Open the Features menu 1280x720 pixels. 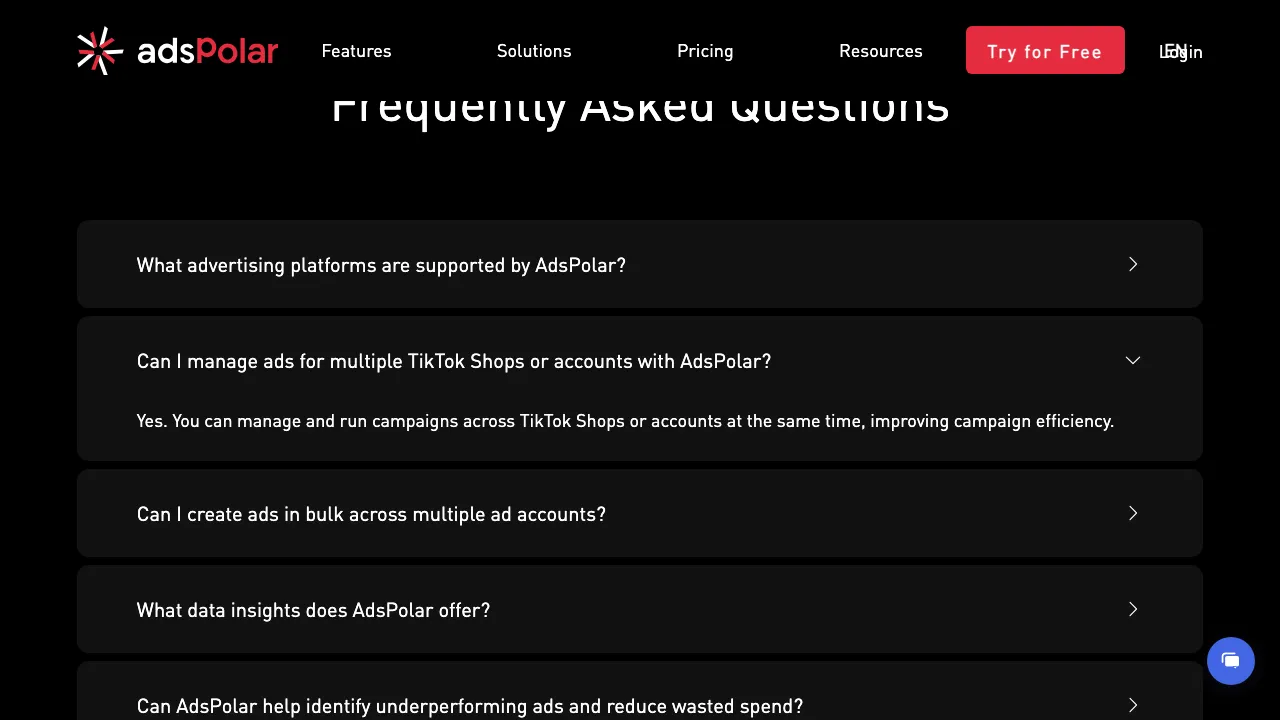coord(356,50)
